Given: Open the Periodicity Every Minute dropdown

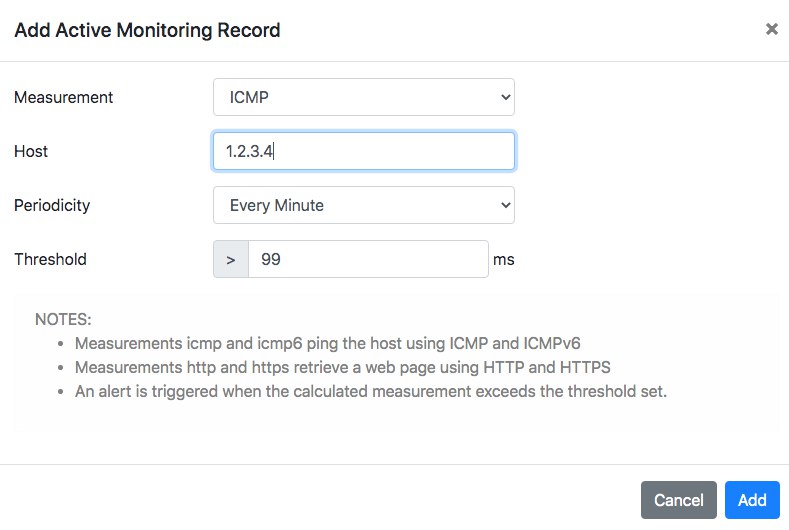Looking at the screenshot, I should click(x=363, y=205).
